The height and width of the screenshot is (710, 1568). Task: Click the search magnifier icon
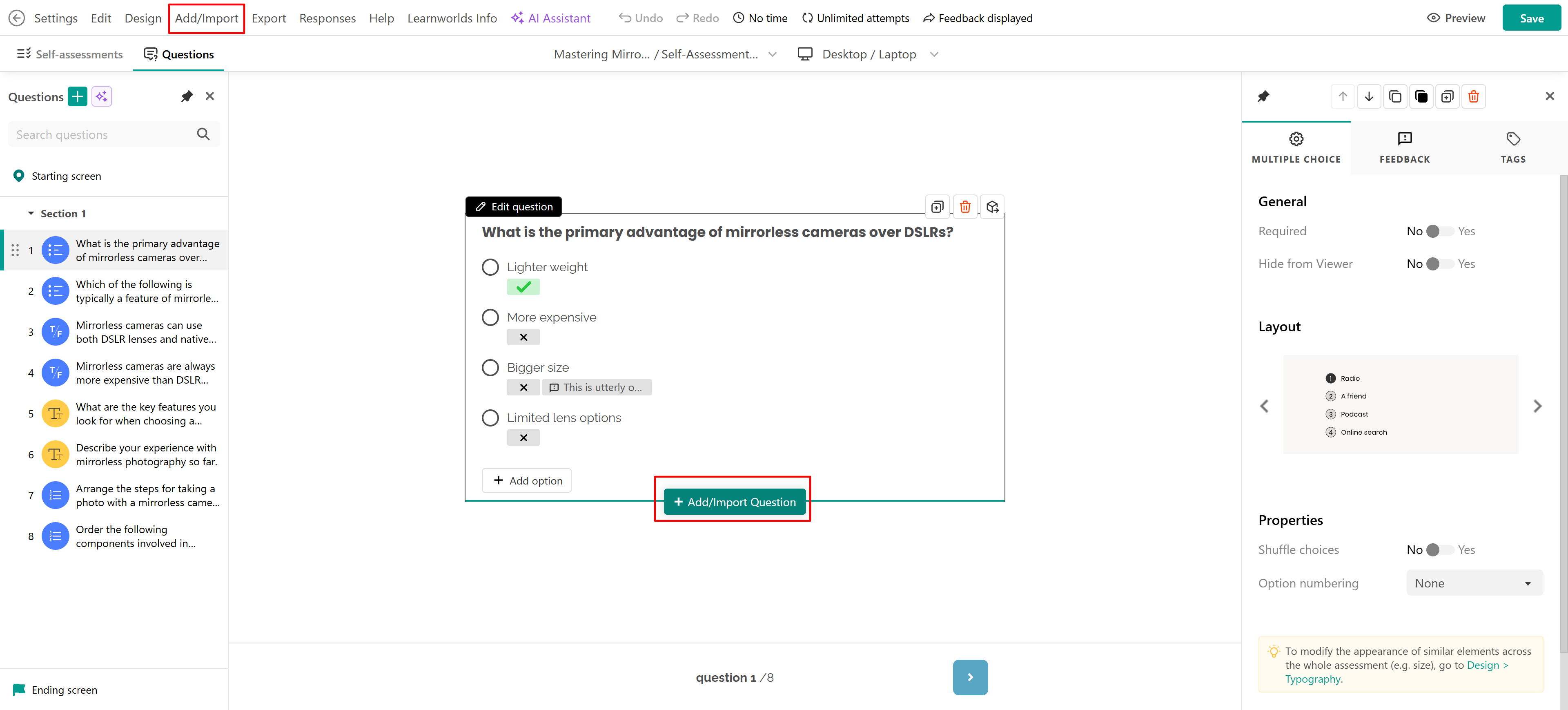click(203, 134)
